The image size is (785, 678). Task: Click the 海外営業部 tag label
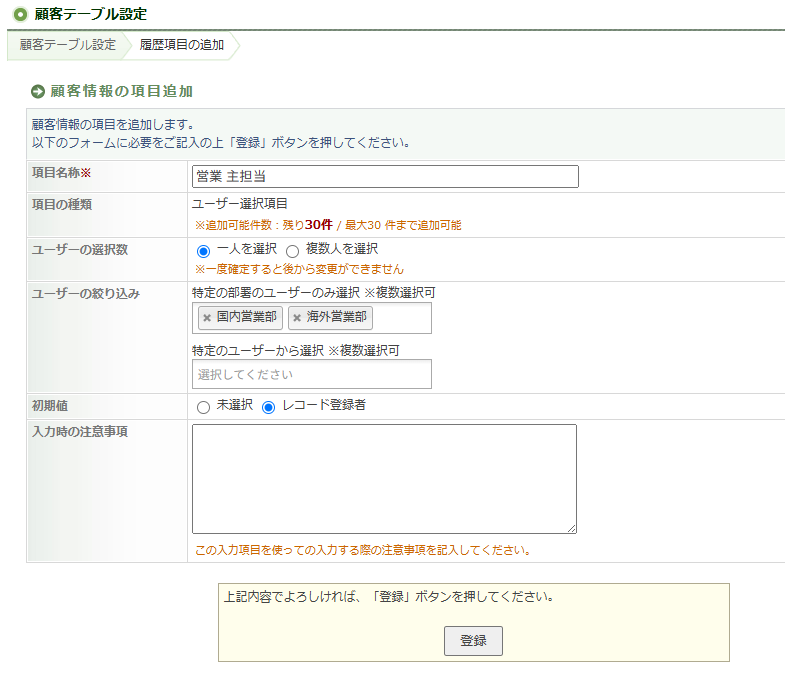tap(336, 317)
